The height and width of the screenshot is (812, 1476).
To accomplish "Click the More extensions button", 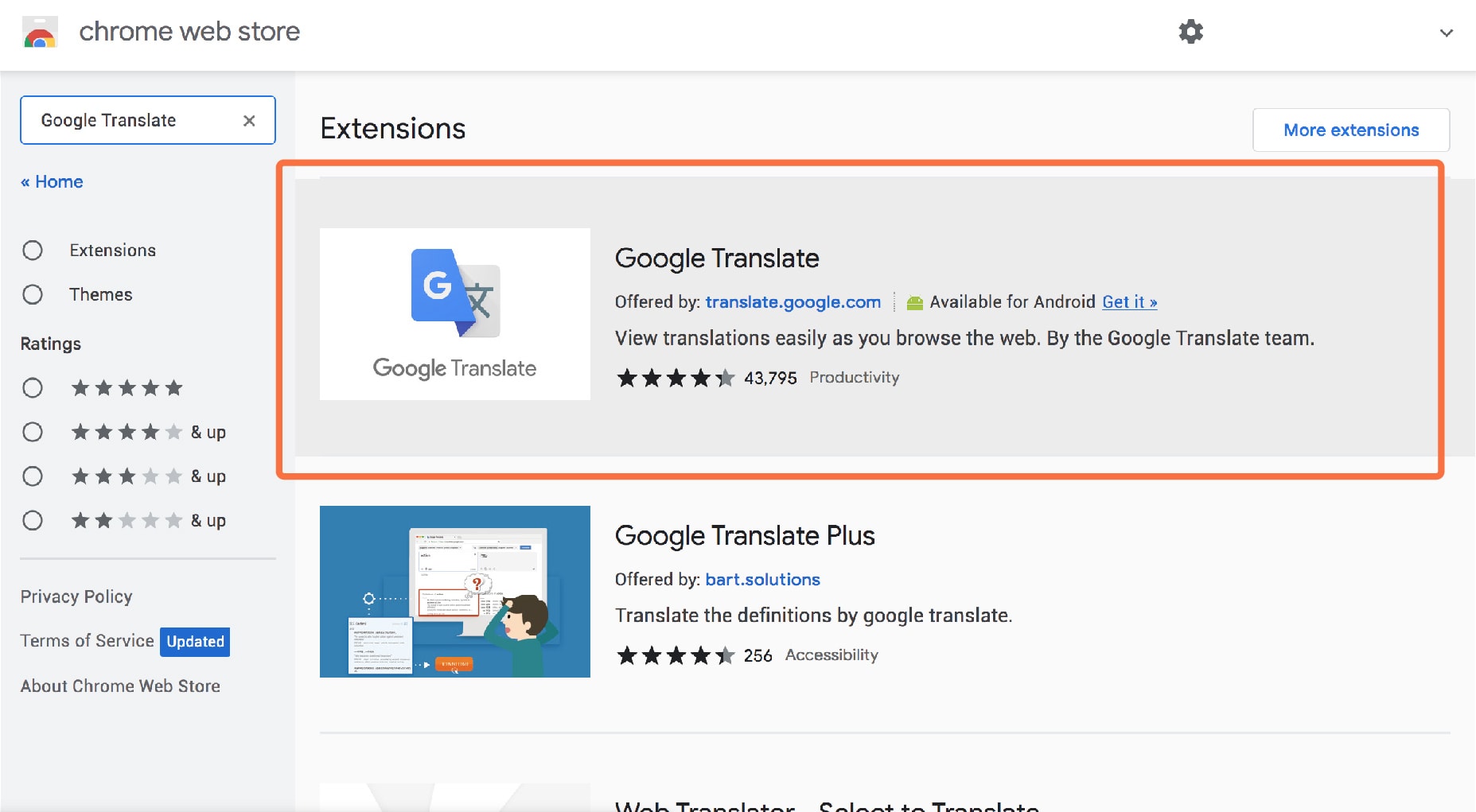I will 1350,130.
